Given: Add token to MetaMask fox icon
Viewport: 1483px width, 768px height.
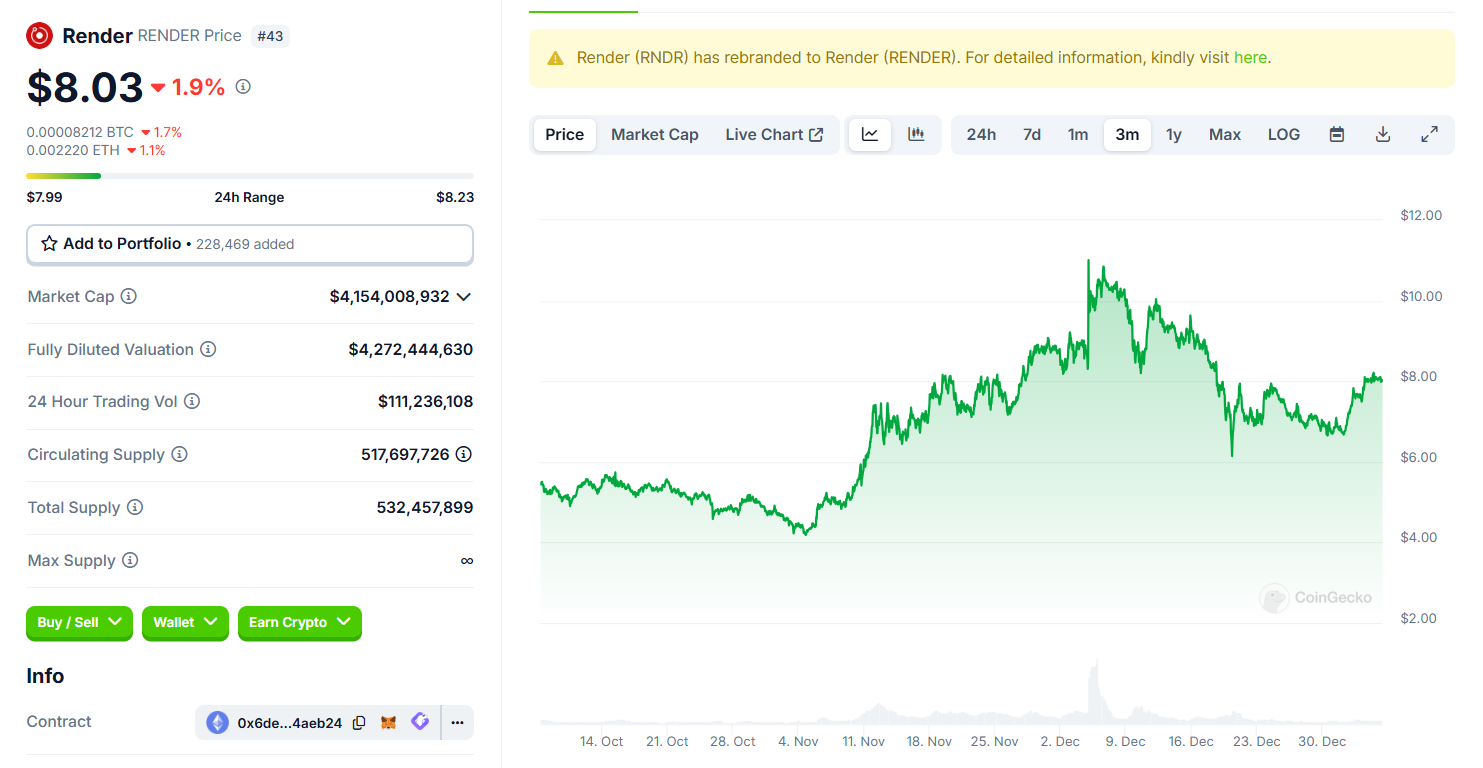Looking at the screenshot, I should point(389,722).
